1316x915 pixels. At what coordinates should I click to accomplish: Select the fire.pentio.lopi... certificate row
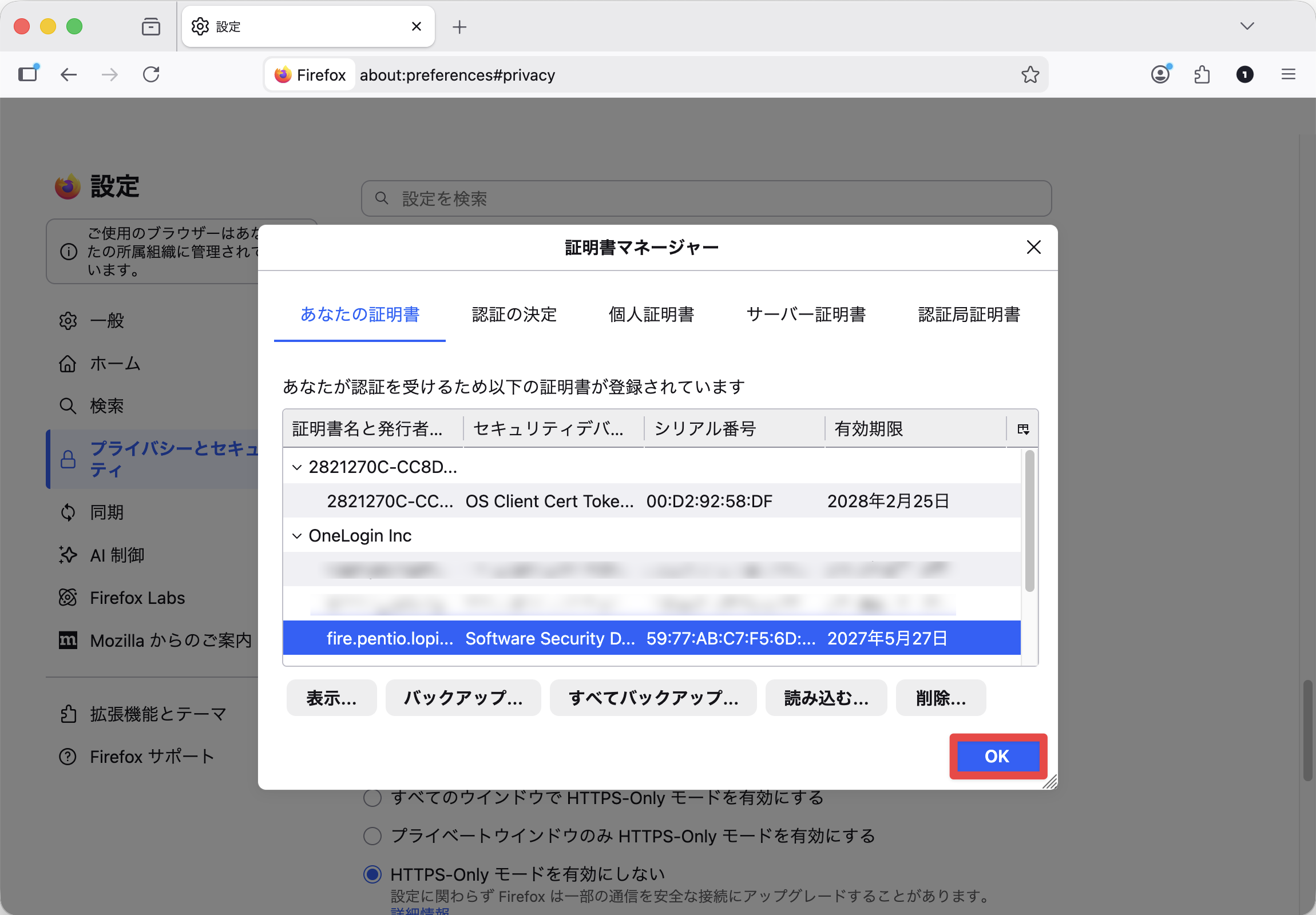point(652,638)
